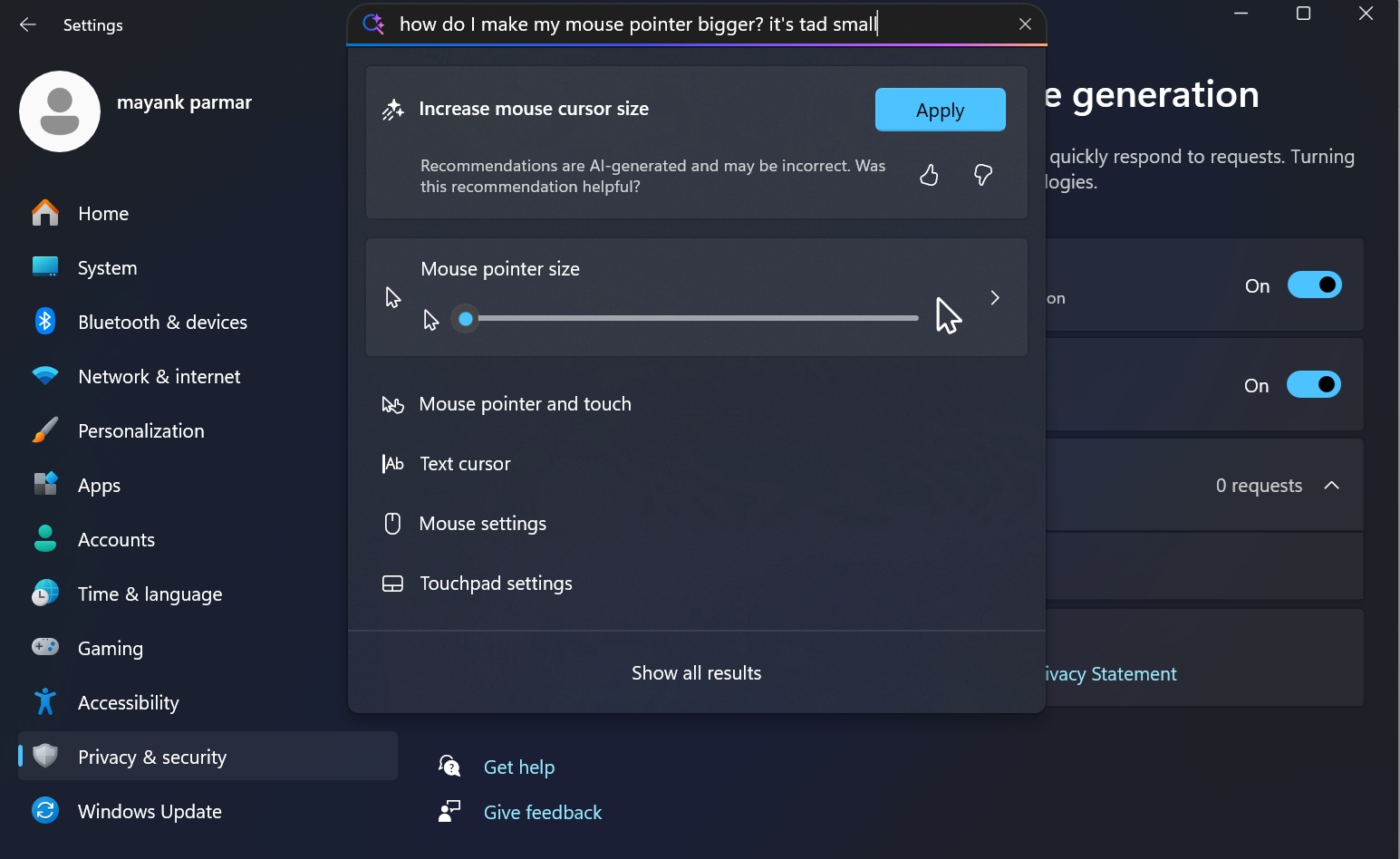The image size is (1400, 859).
Task: Click the Give feedback person icon
Action: point(449,812)
